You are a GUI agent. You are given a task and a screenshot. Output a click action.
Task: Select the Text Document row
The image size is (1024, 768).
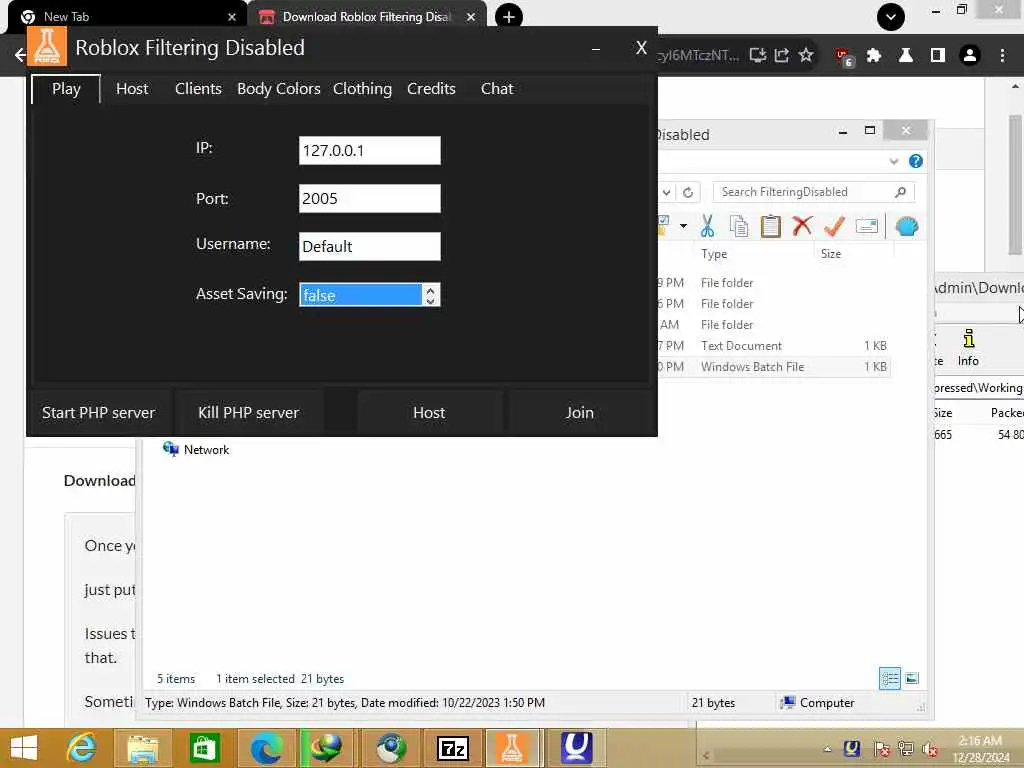(x=773, y=346)
